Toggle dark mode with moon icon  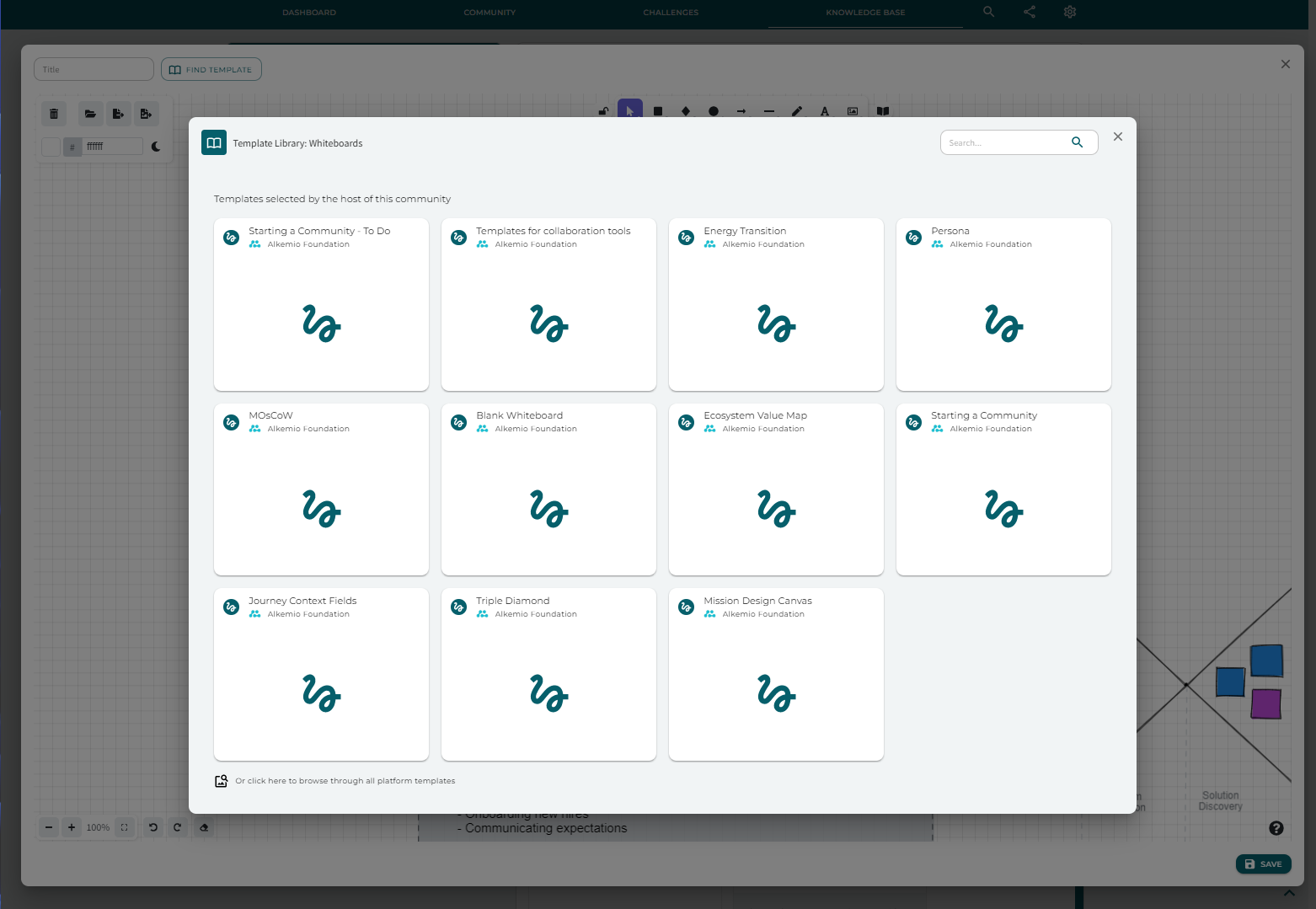[156, 147]
